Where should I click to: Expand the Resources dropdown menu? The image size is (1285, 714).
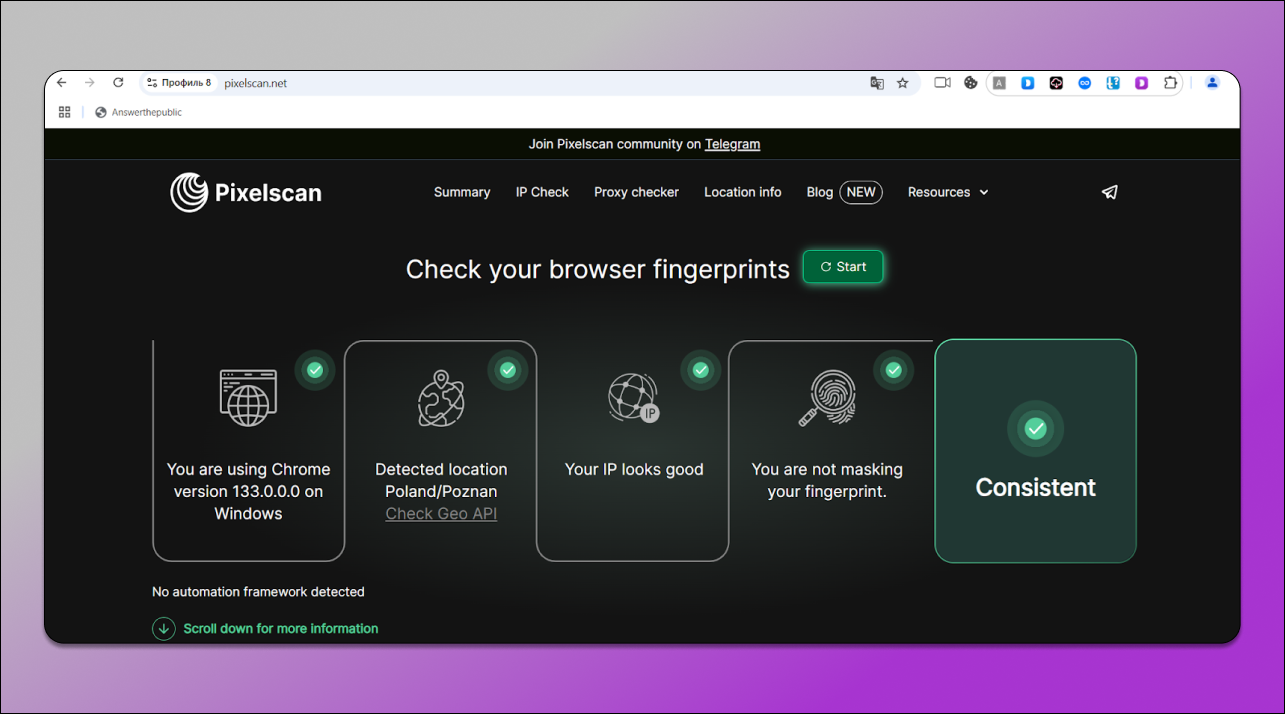tap(948, 192)
